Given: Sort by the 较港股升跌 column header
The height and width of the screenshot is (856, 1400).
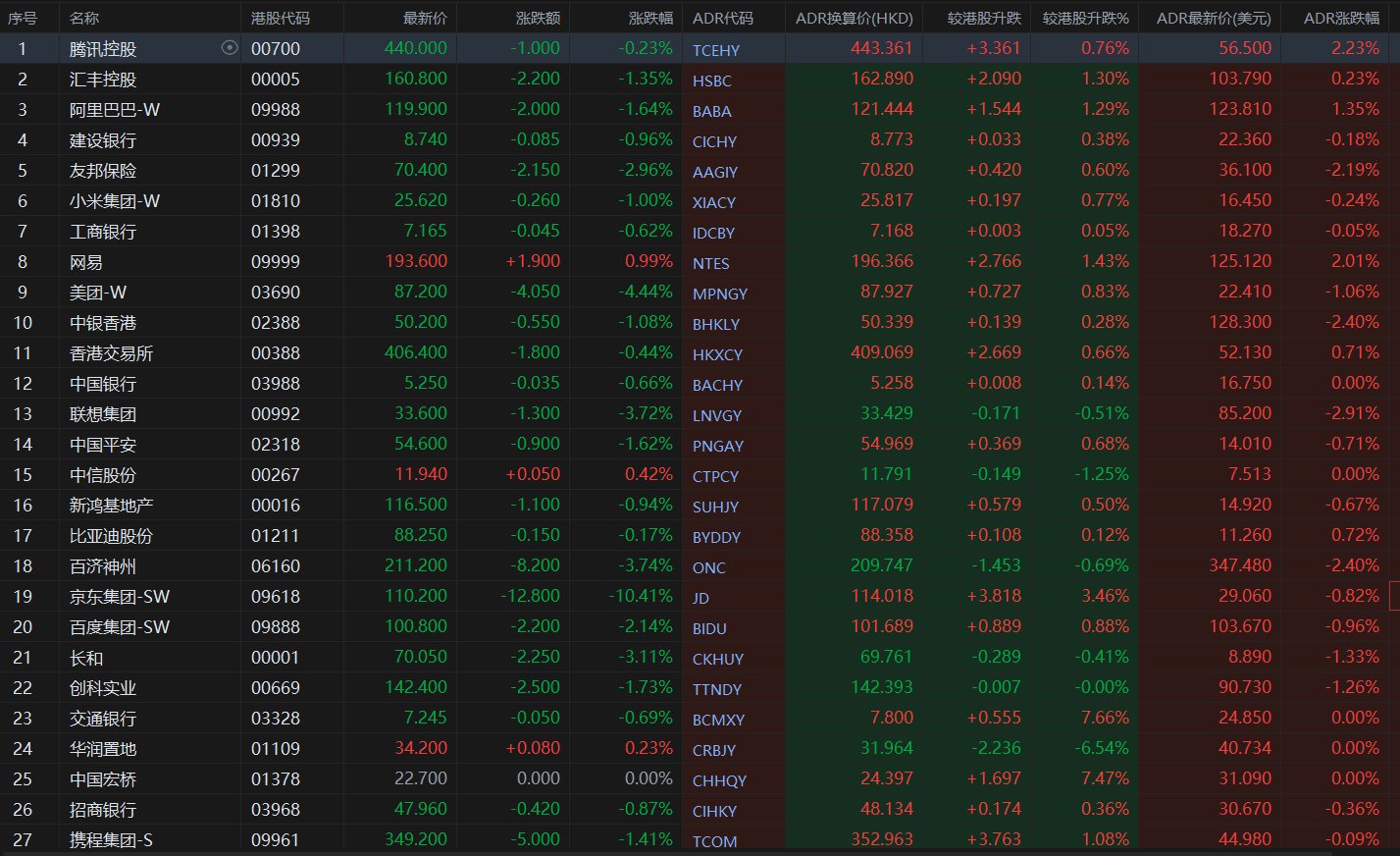Looking at the screenshot, I should pos(984,18).
